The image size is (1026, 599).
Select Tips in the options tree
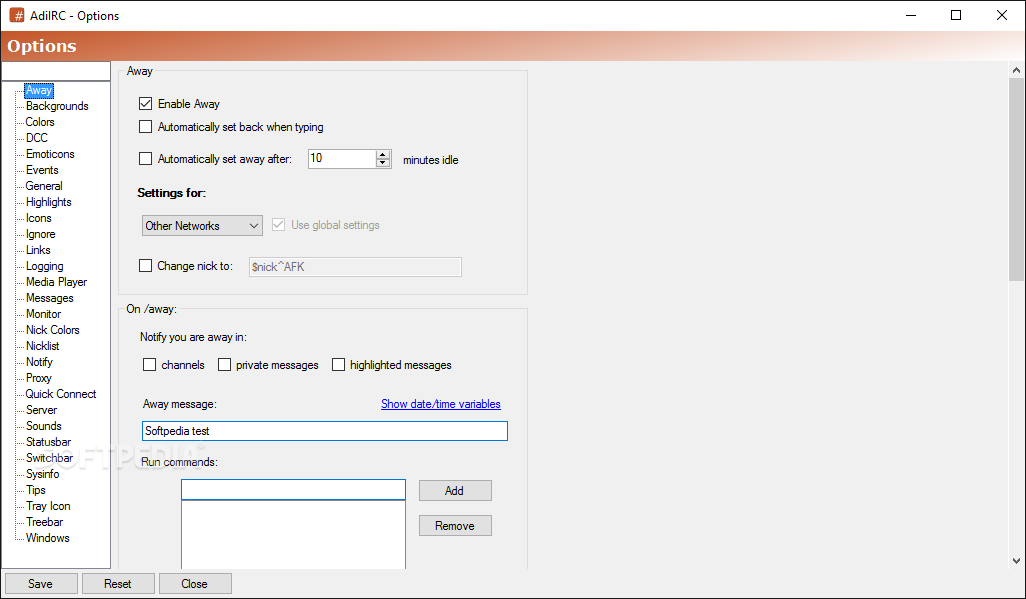[x=35, y=490]
